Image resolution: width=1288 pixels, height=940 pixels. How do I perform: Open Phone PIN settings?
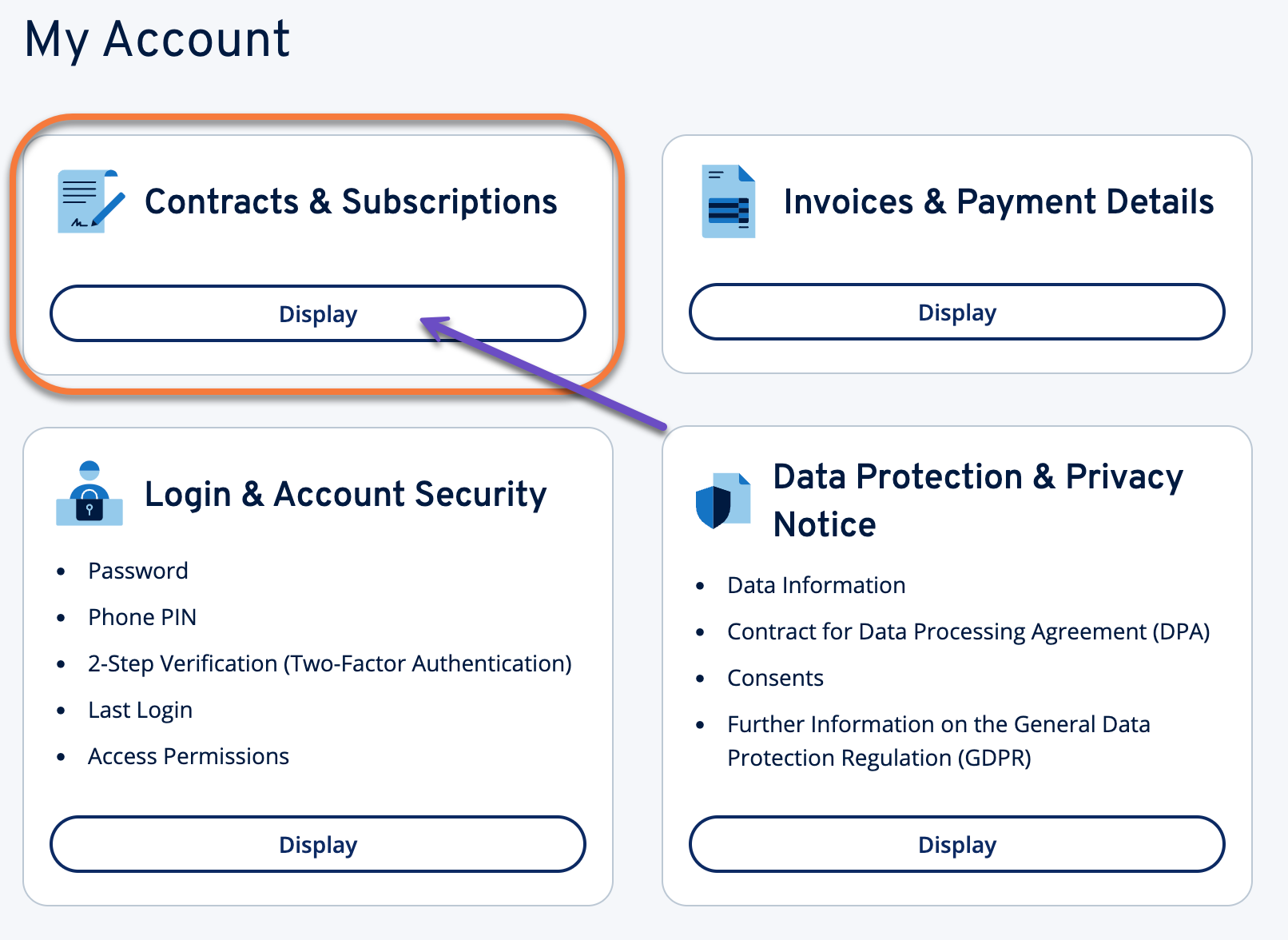(142, 617)
